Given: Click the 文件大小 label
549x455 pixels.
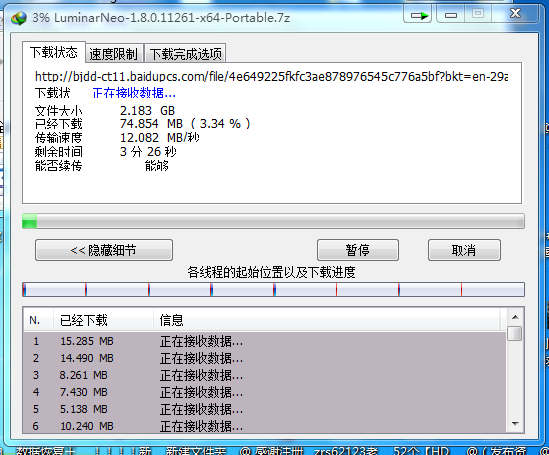Looking at the screenshot, I should tap(58, 111).
